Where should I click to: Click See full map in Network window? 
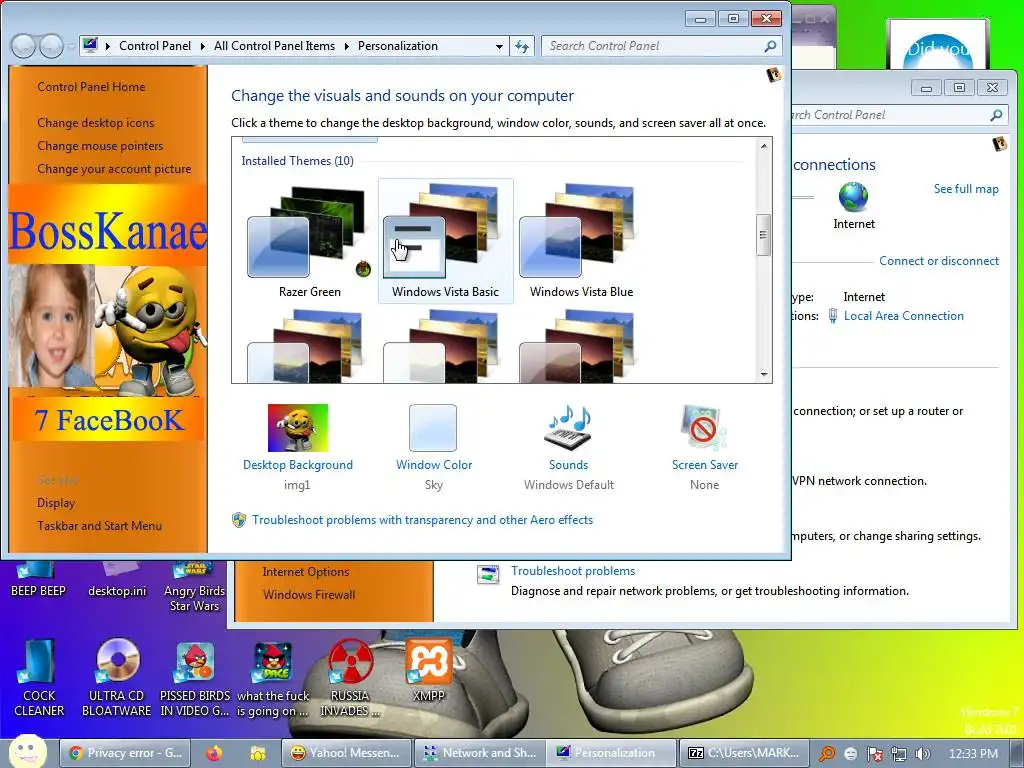pos(966,189)
